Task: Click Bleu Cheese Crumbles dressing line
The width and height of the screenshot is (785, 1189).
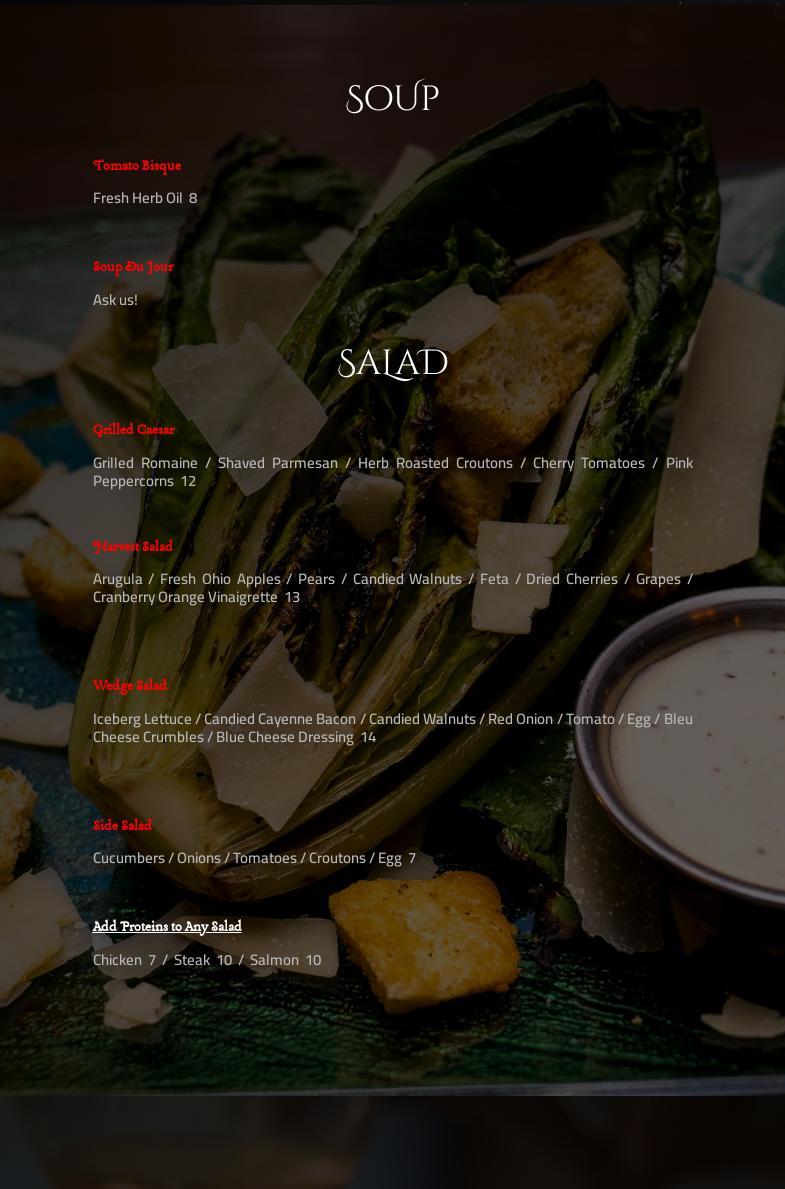Action: point(234,737)
